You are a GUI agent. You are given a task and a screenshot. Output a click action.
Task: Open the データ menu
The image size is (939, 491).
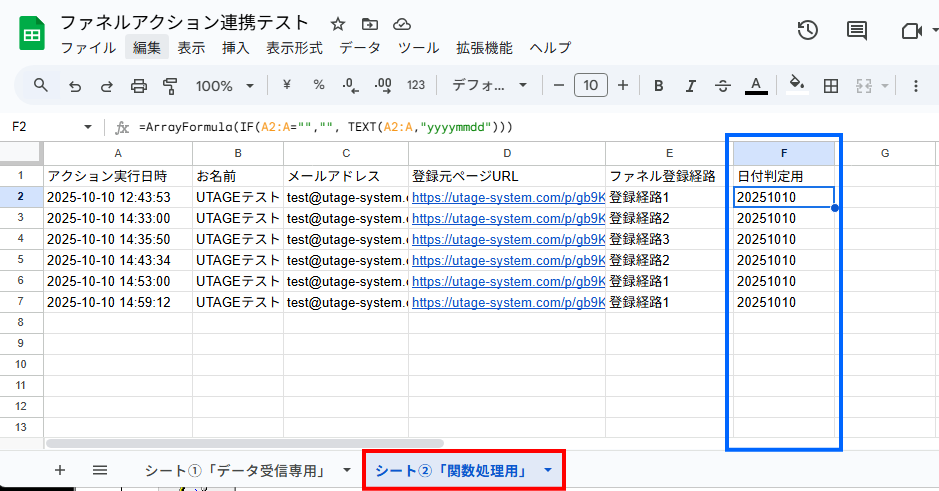pyautogui.click(x=359, y=48)
